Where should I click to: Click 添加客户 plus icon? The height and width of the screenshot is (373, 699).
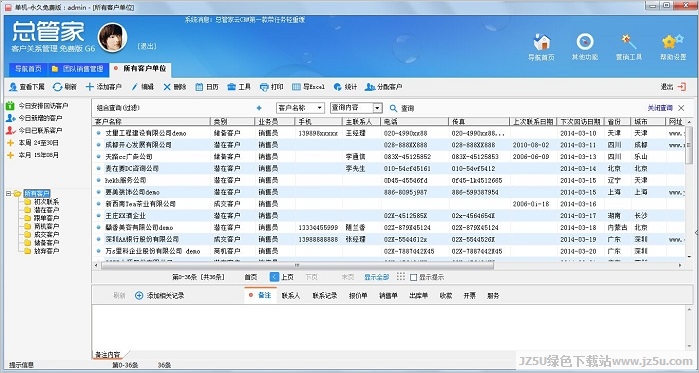[x=90, y=87]
